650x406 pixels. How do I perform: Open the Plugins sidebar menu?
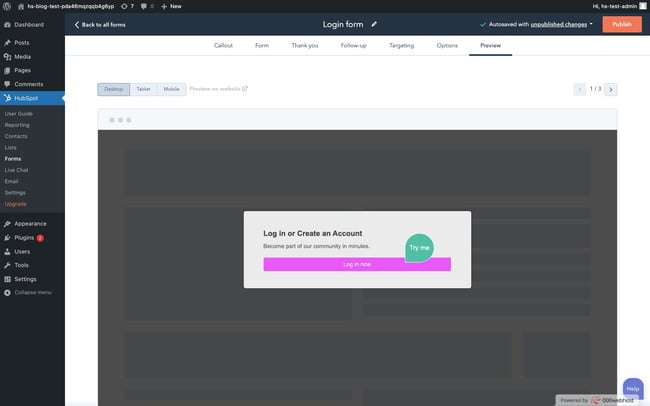25,238
